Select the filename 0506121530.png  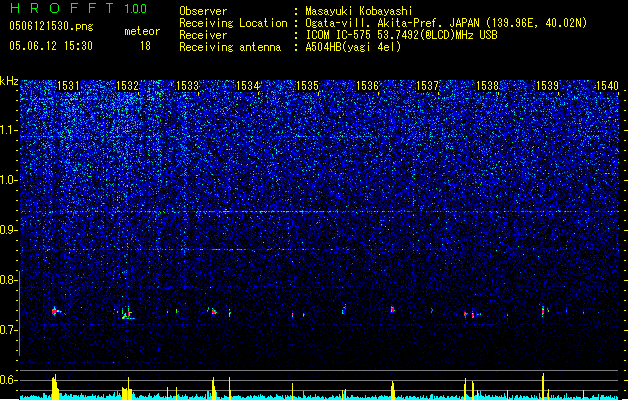pos(51,26)
